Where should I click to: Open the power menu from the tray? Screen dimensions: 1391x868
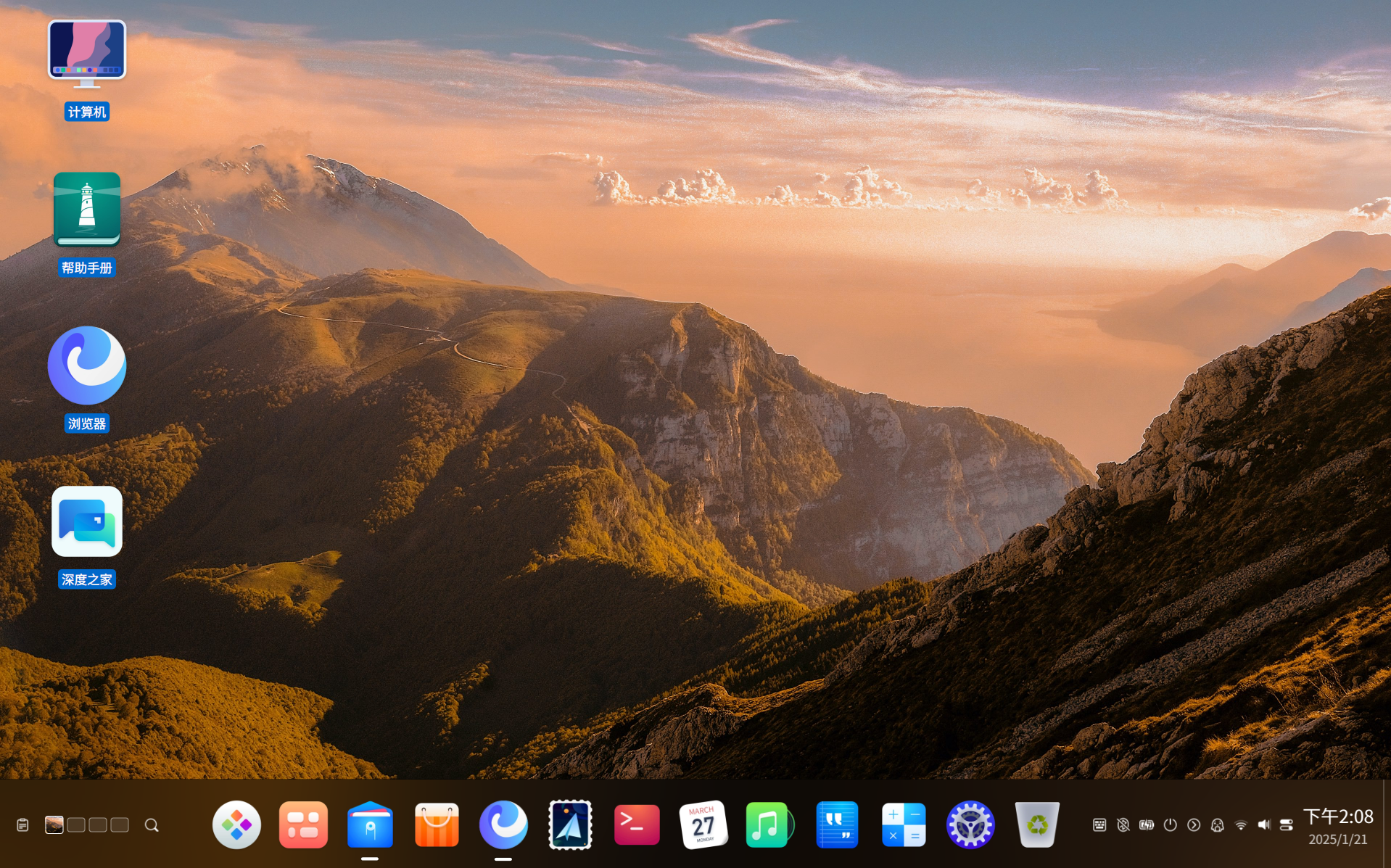point(1170,825)
